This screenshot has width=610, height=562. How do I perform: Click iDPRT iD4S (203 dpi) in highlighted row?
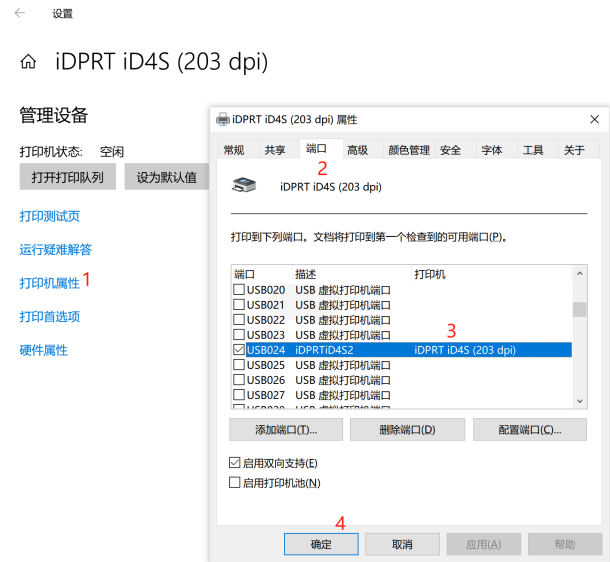pyautogui.click(x=465, y=350)
